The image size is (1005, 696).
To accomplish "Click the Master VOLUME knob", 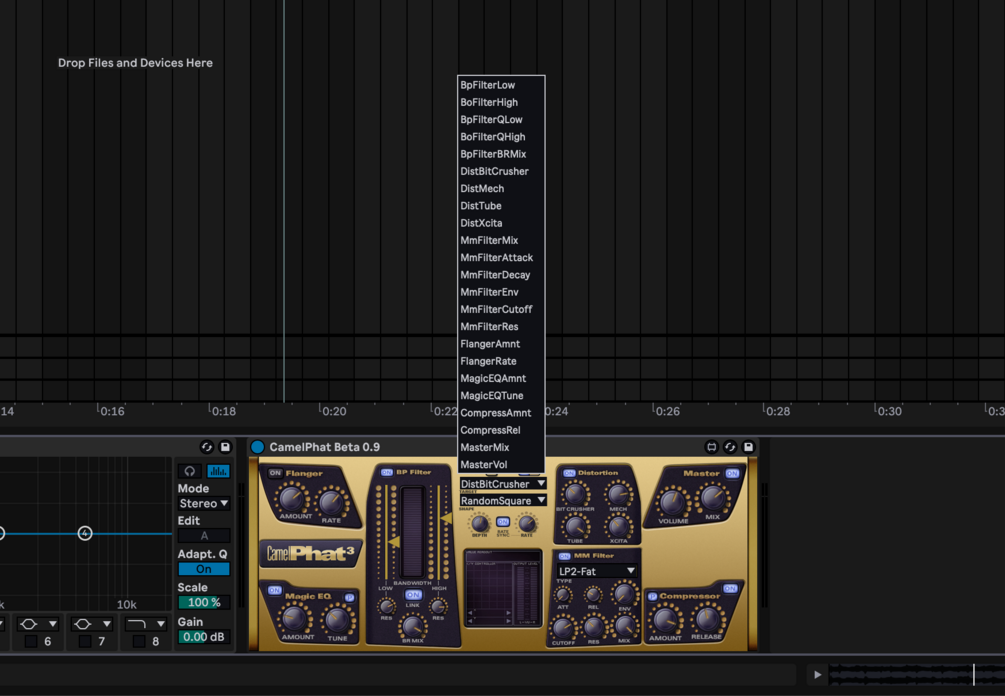I will coord(672,502).
